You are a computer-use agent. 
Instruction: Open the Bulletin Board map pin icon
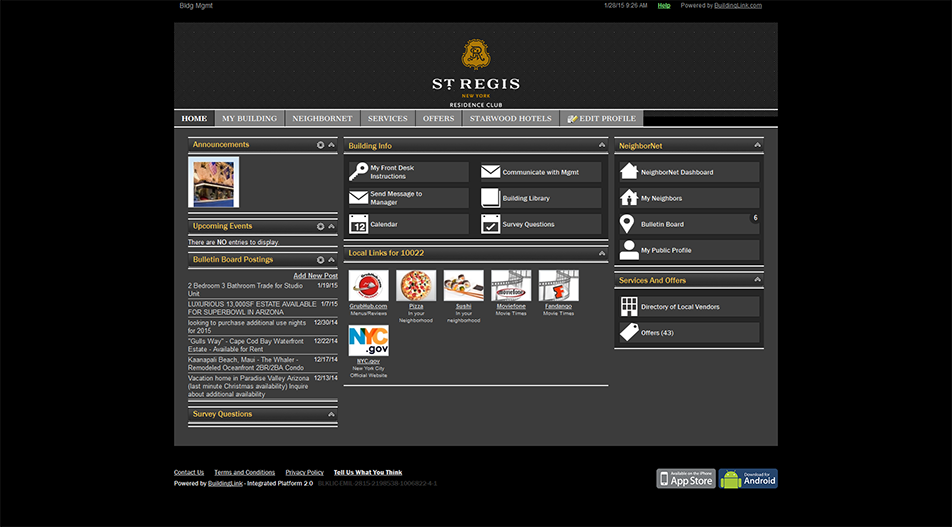627,224
